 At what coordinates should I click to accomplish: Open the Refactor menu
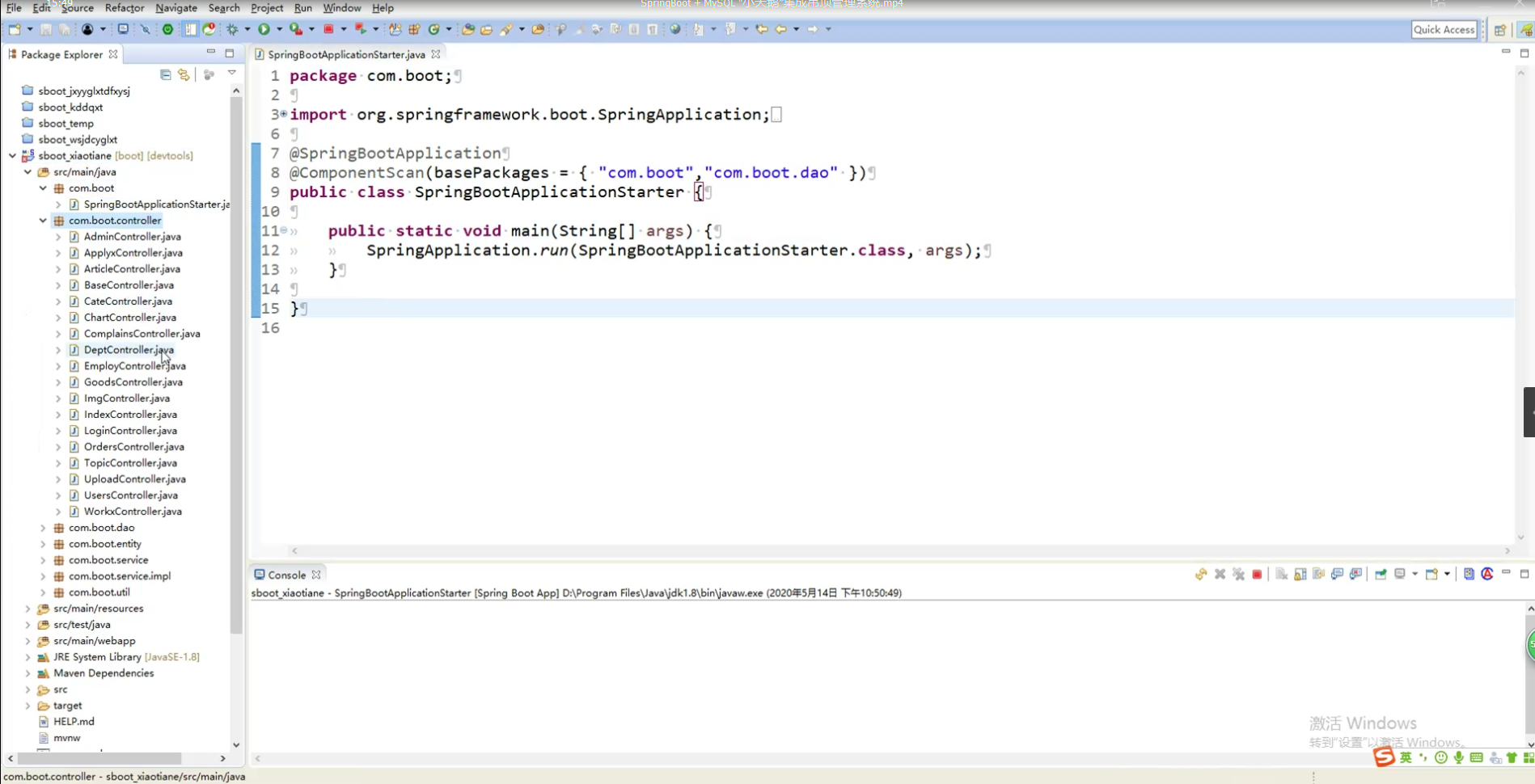point(125,8)
